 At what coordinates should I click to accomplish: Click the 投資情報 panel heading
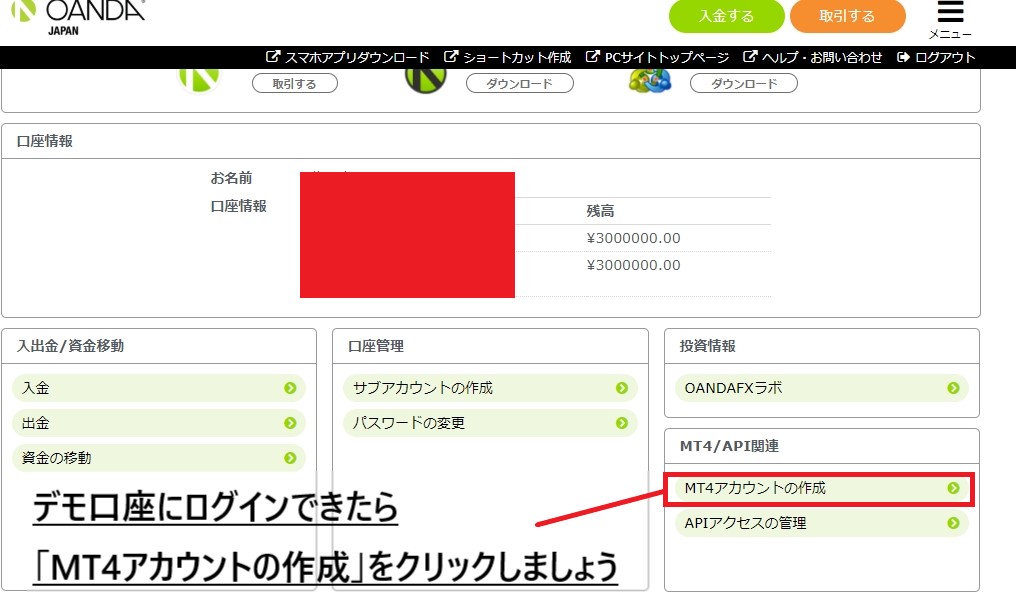tap(708, 345)
